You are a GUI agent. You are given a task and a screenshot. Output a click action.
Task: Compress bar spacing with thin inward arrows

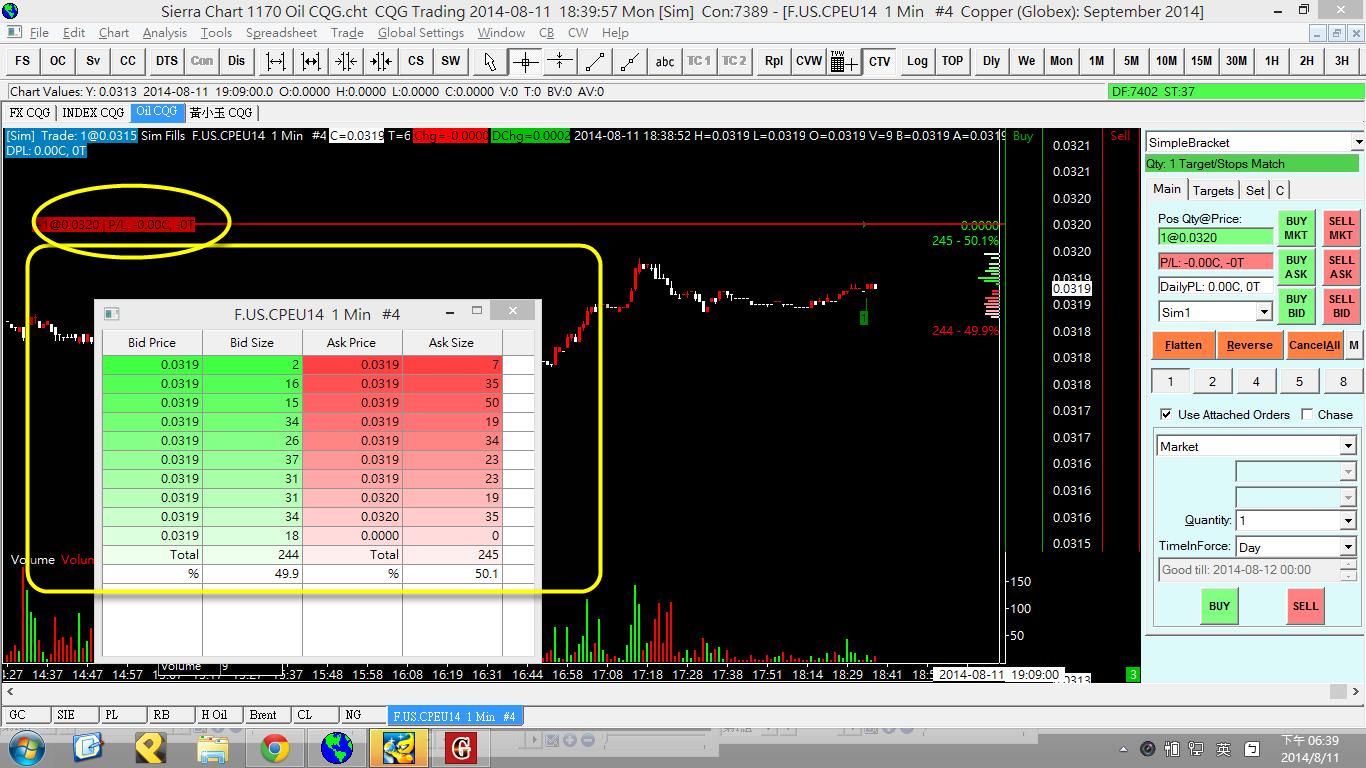[345, 61]
